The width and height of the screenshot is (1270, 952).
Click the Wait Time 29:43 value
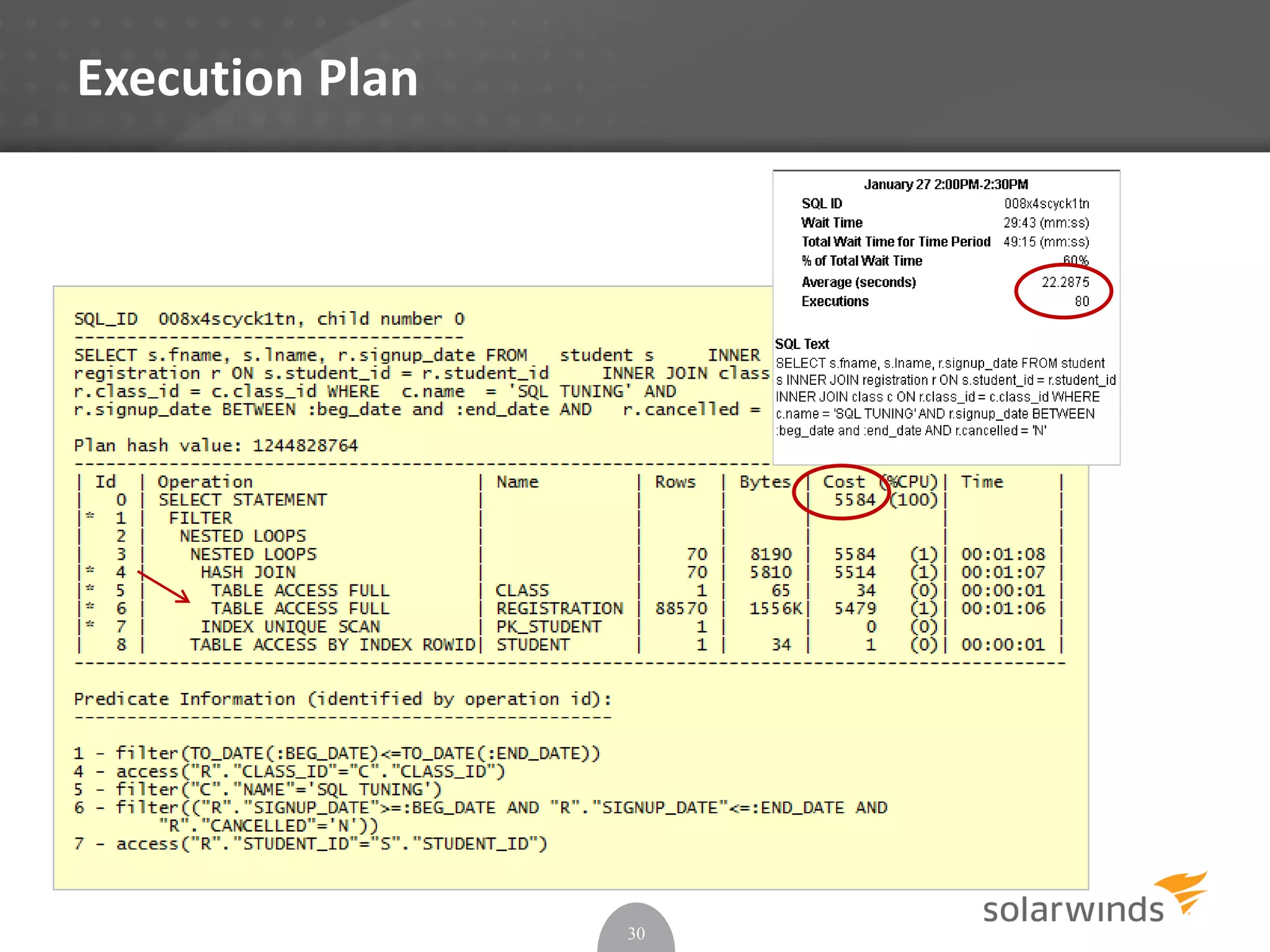[1047, 223]
